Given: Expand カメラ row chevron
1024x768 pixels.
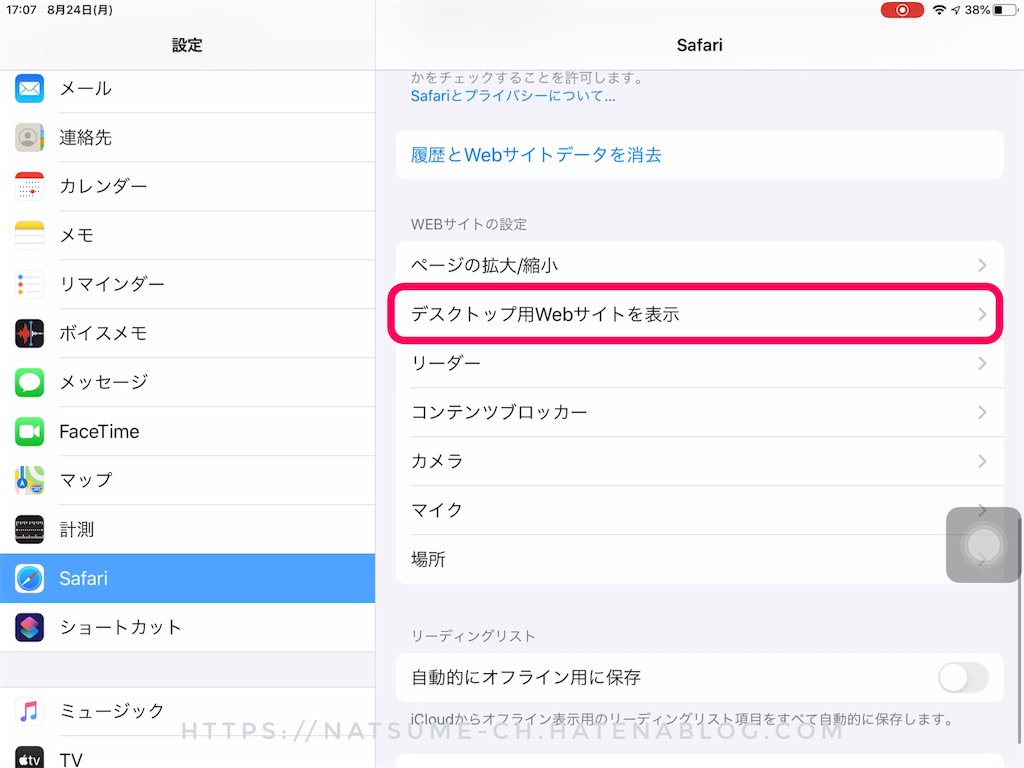Looking at the screenshot, I should click(982, 461).
